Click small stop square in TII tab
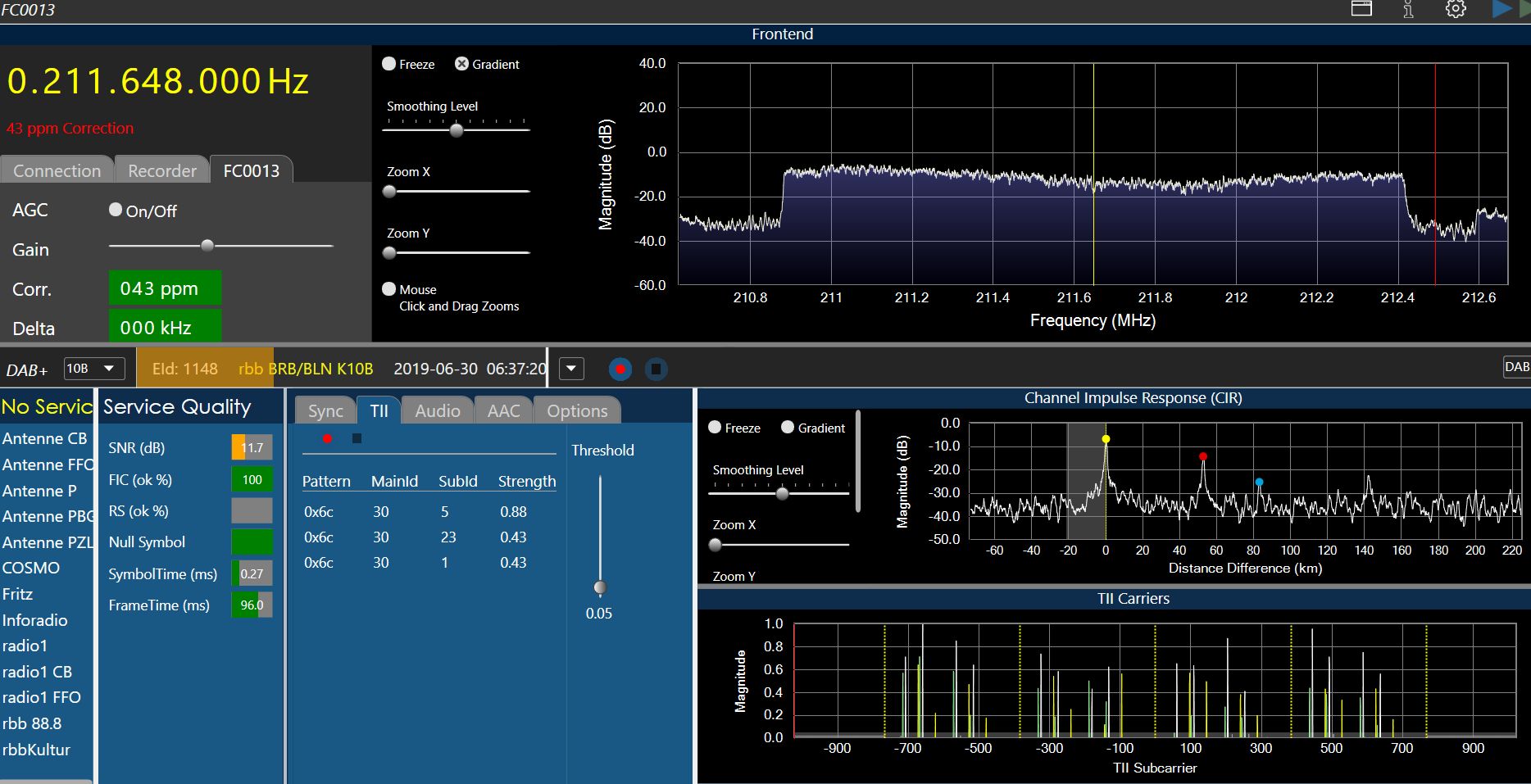The image size is (1531, 784). point(357,439)
